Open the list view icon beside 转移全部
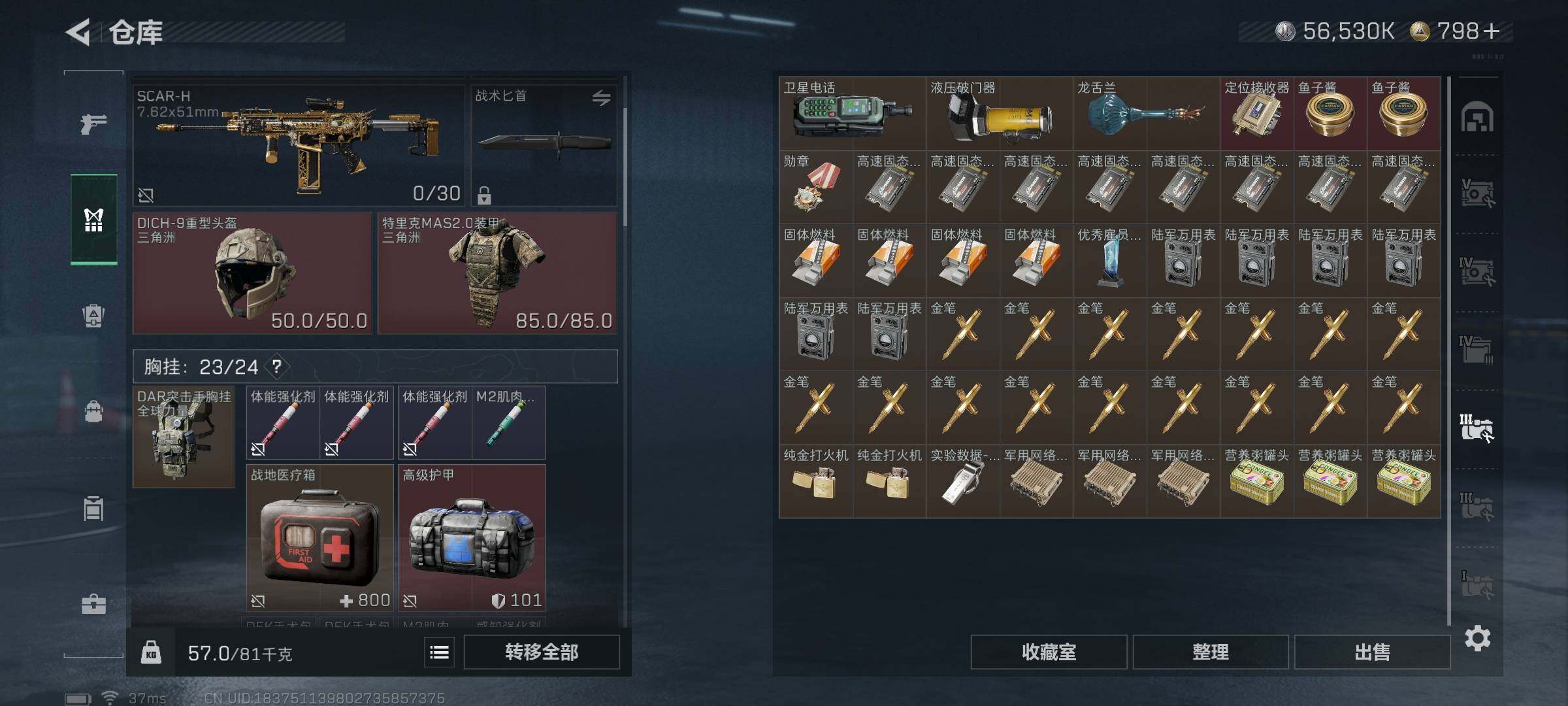This screenshot has height=706, width=1568. tap(440, 652)
